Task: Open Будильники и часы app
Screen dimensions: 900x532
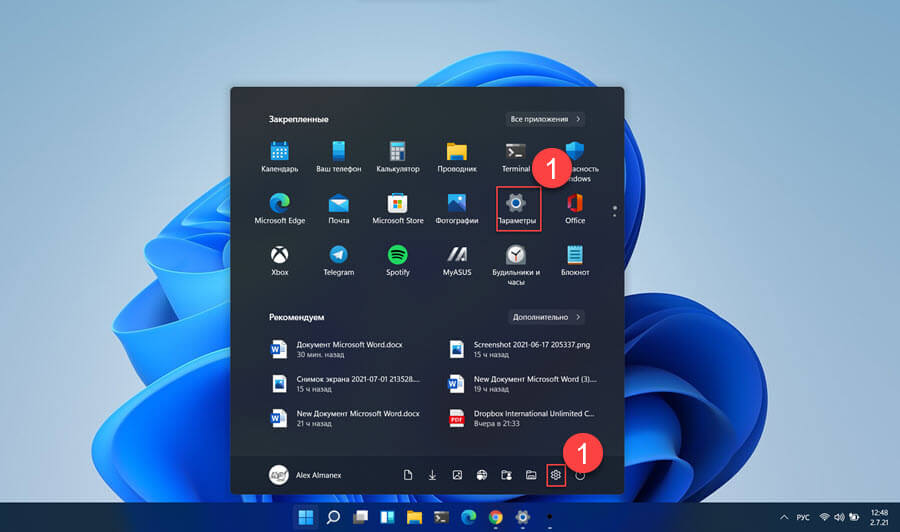Action: click(x=516, y=265)
